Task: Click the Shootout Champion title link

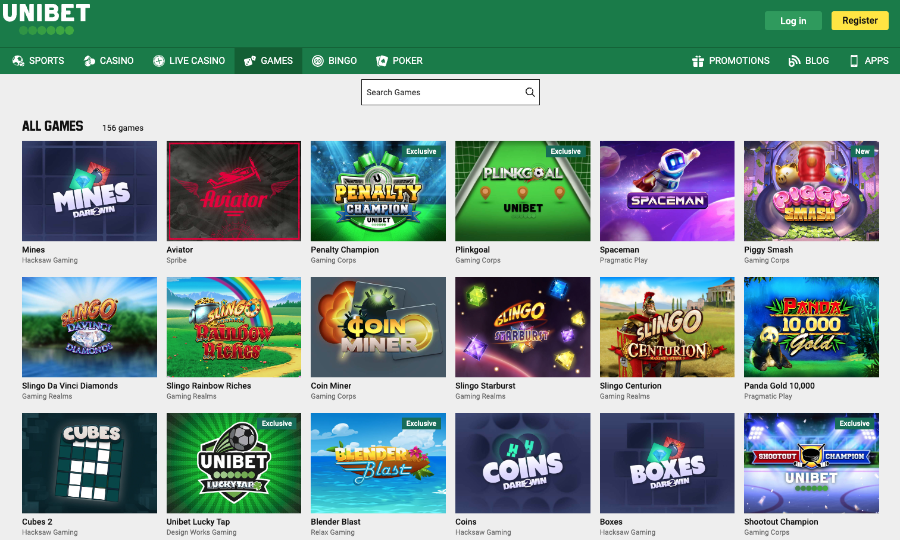Action: pos(781,522)
